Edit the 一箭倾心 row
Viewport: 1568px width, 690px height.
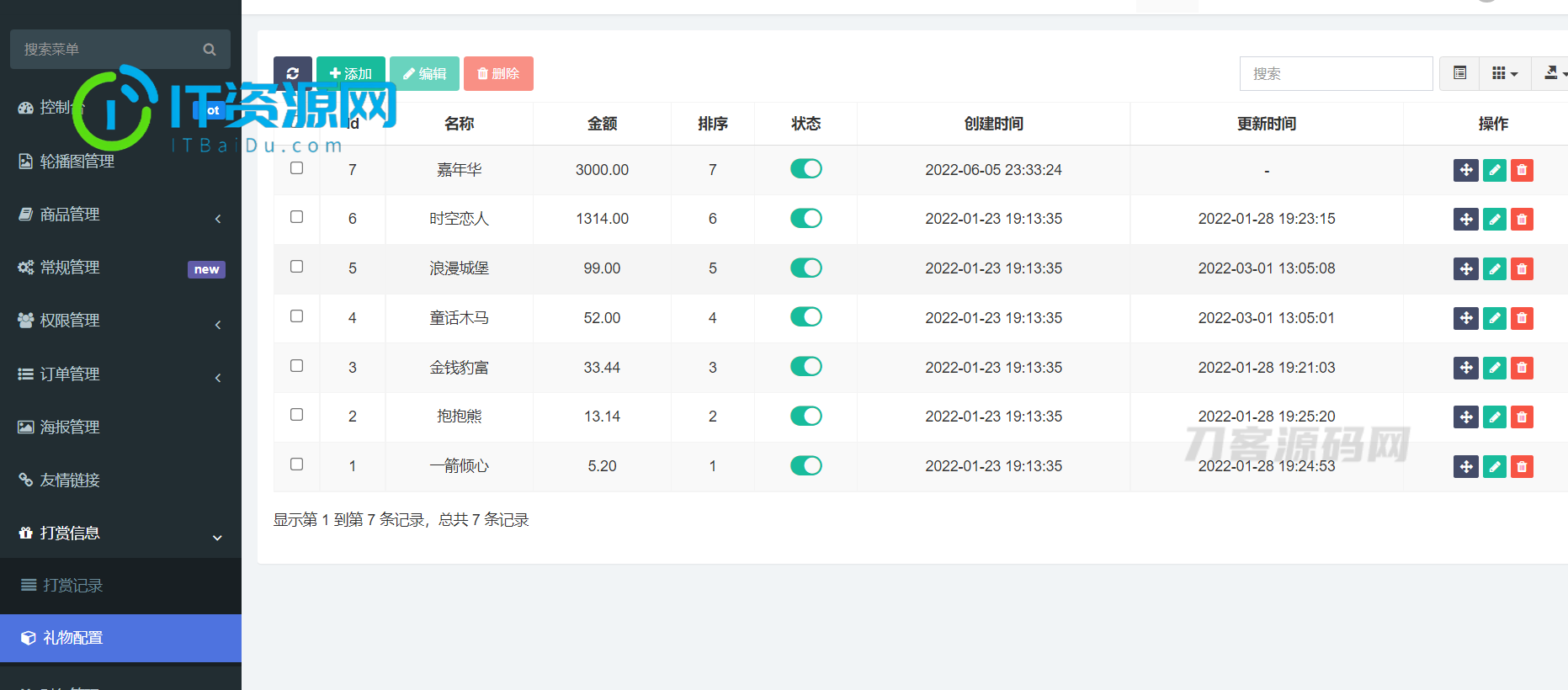[x=1494, y=467]
